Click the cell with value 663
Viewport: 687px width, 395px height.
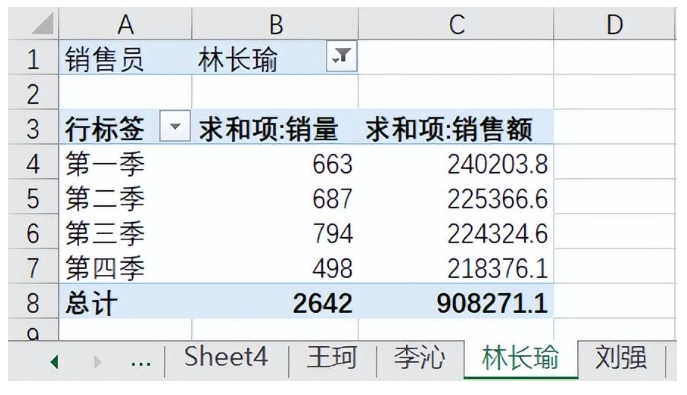[x=275, y=162]
